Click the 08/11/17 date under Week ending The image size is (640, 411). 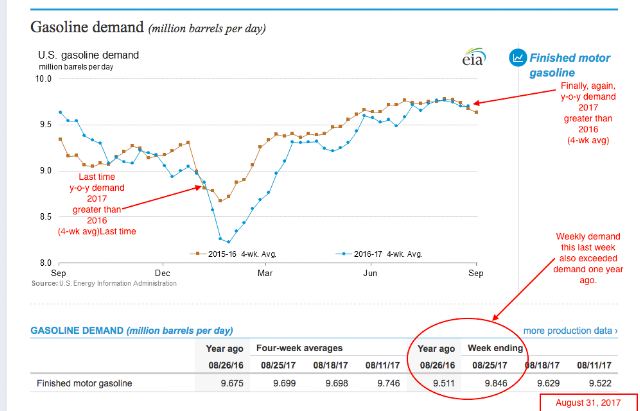tap(594, 365)
